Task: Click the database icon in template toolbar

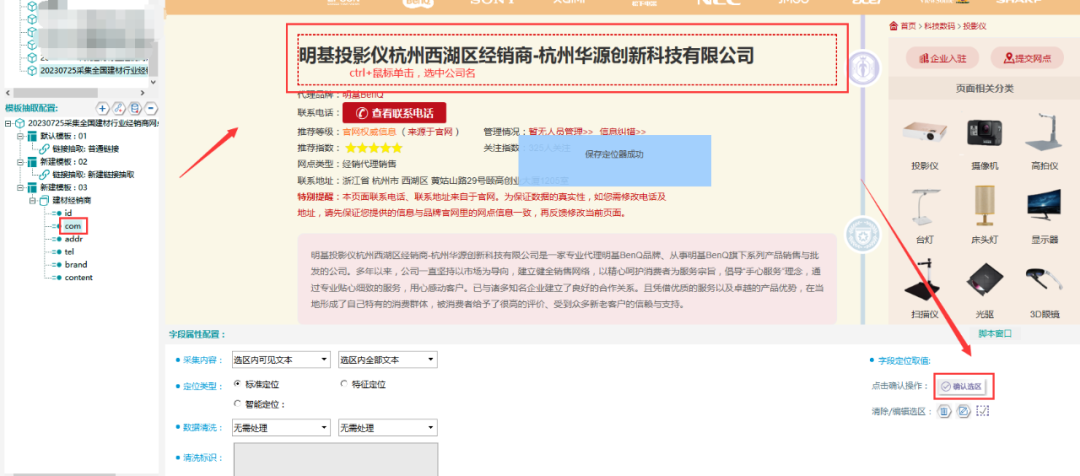Action: coord(136,108)
